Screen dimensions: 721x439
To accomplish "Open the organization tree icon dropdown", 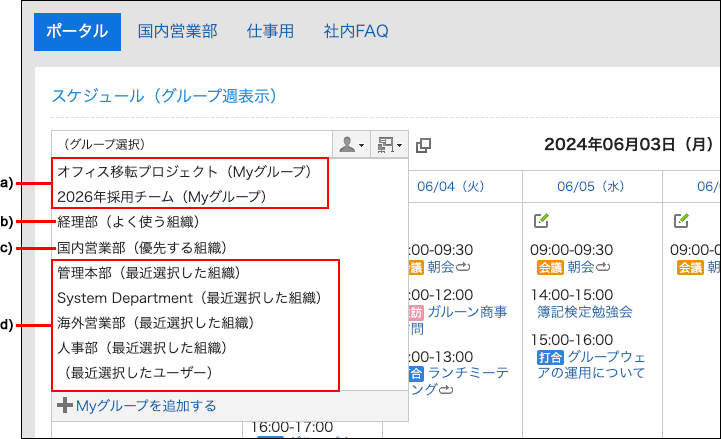I will click(389, 145).
